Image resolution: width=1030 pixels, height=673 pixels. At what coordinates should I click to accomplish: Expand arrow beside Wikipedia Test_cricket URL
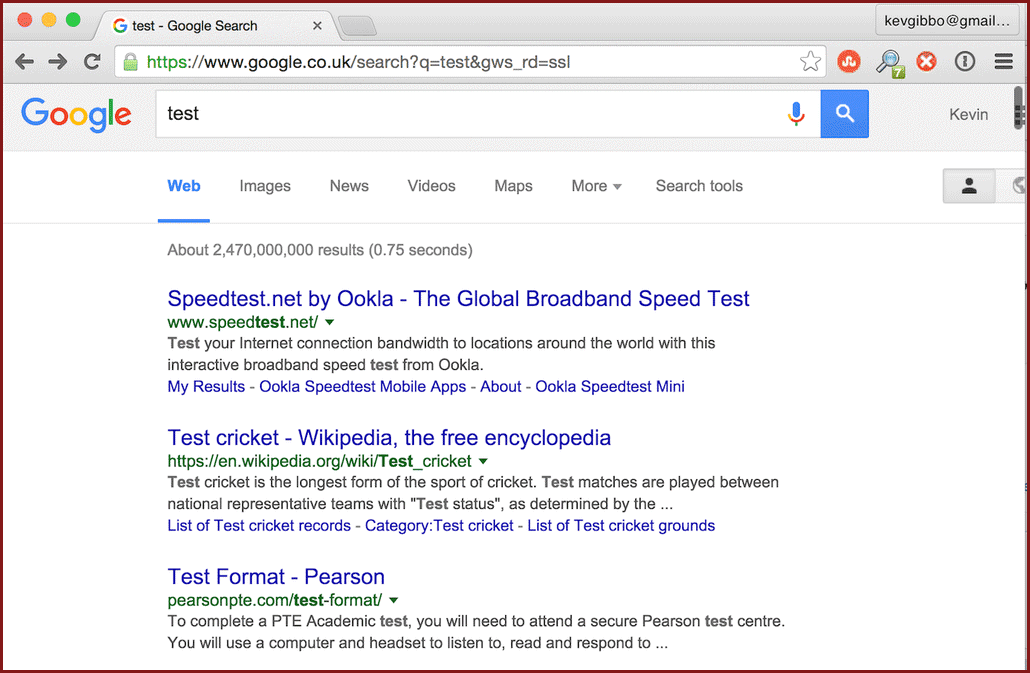(483, 461)
